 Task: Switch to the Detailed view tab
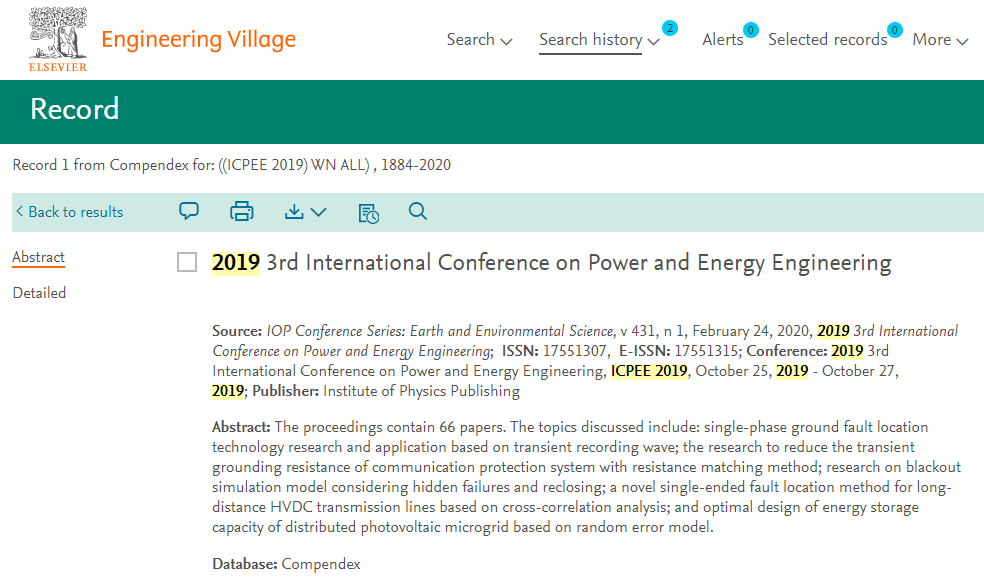coord(39,293)
